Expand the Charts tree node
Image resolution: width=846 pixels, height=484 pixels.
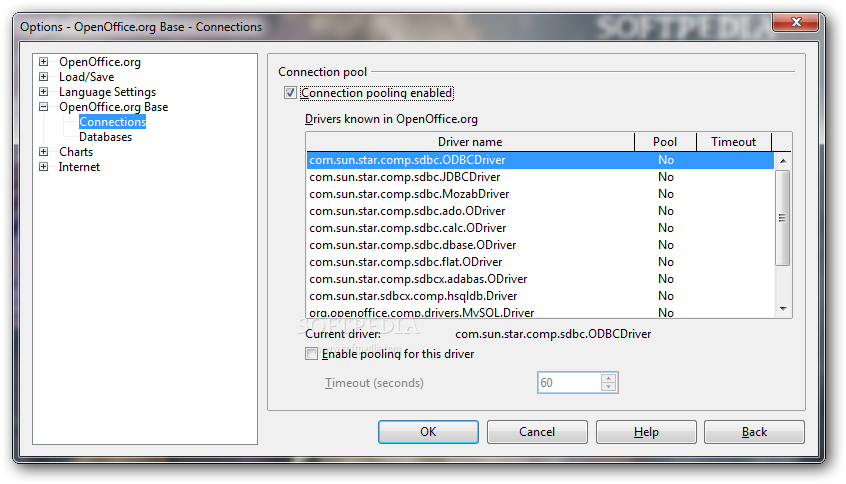(x=44, y=152)
